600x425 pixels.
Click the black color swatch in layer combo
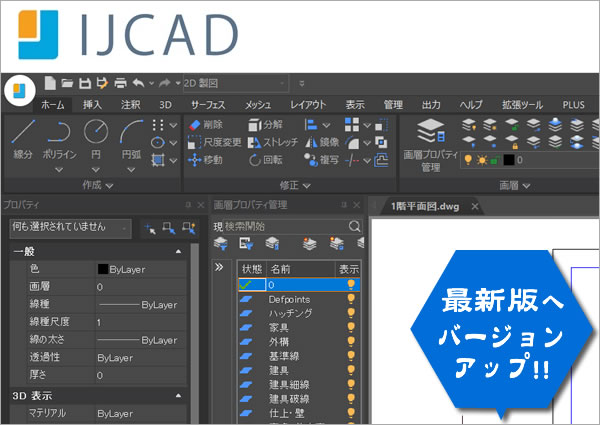pyautogui.click(x=509, y=160)
